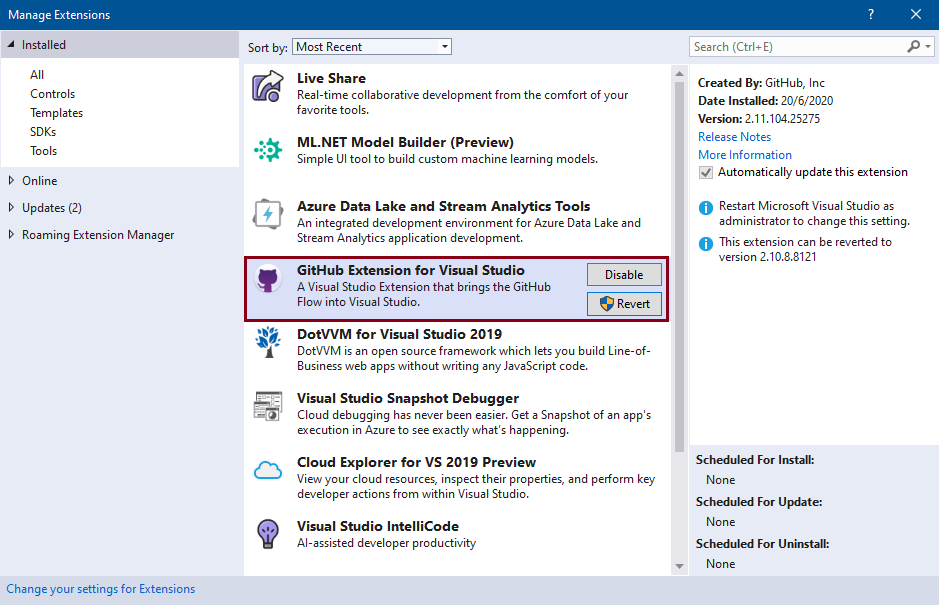The width and height of the screenshot is (939, 605).
Task: Click the Cloud Explorer cloud icon
Action: pos(267,470)
